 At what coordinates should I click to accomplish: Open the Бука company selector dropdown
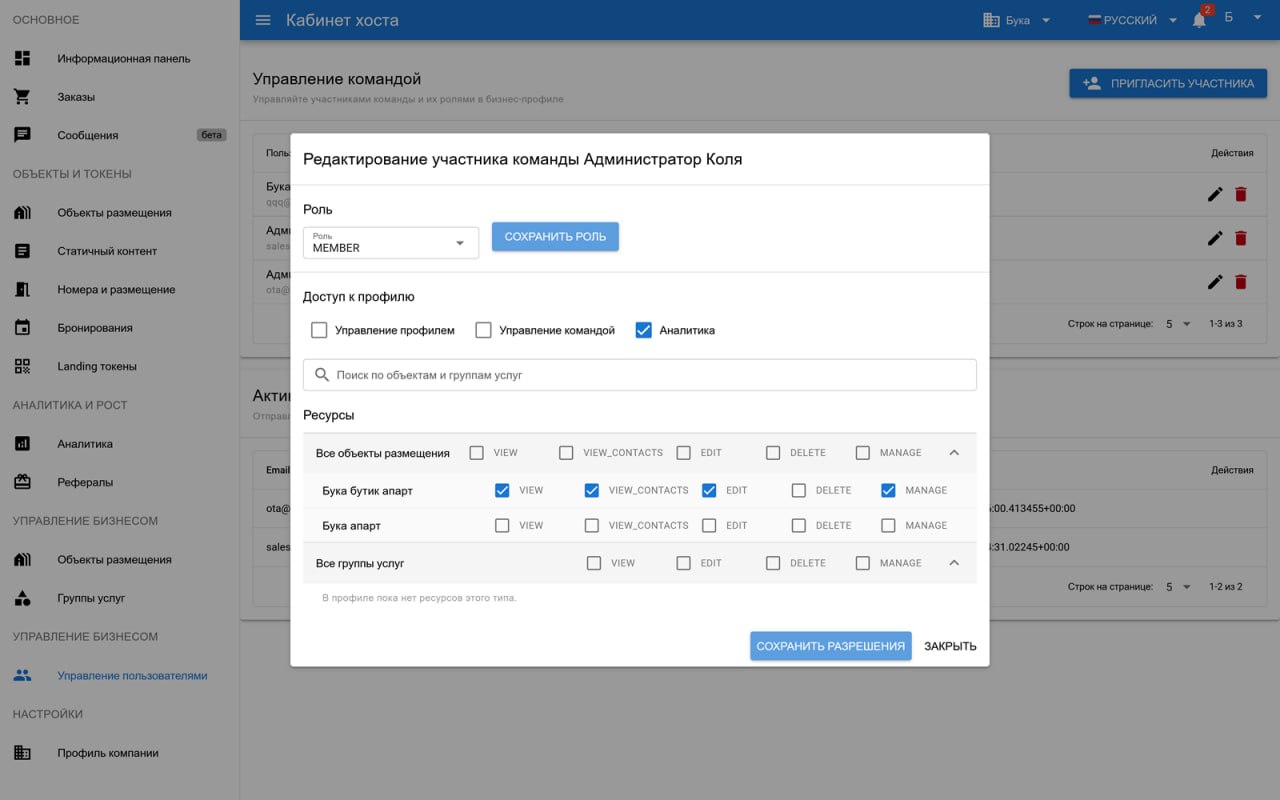coord(1017,20)
